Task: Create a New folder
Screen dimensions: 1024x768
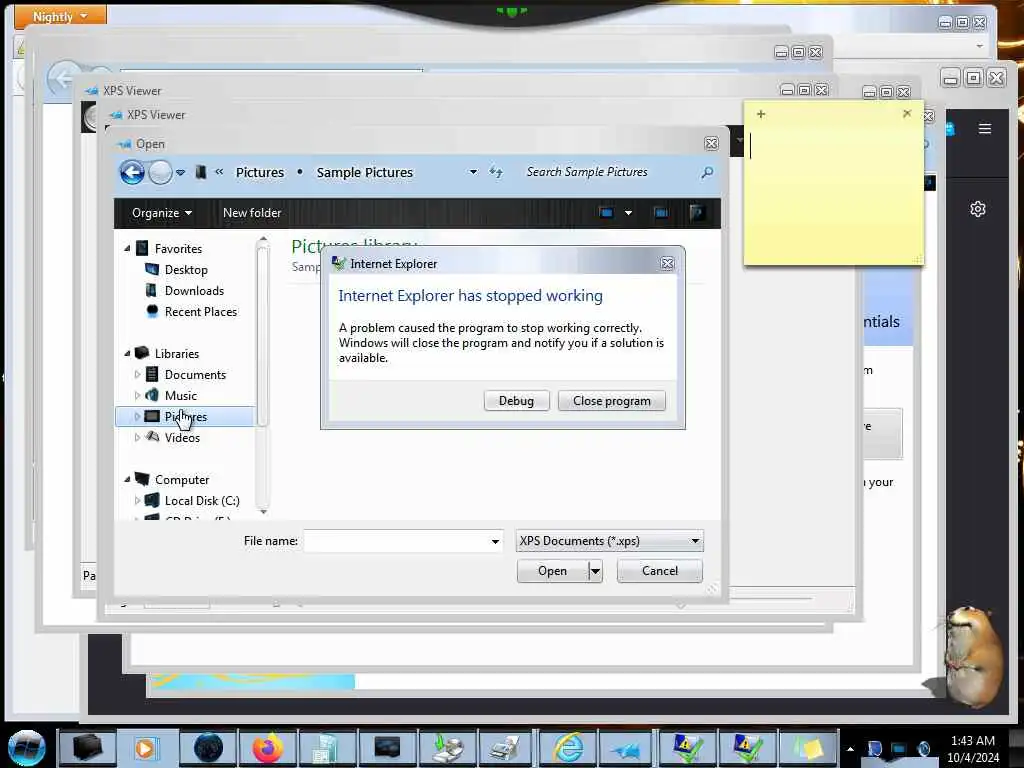Action: (252, 213)
